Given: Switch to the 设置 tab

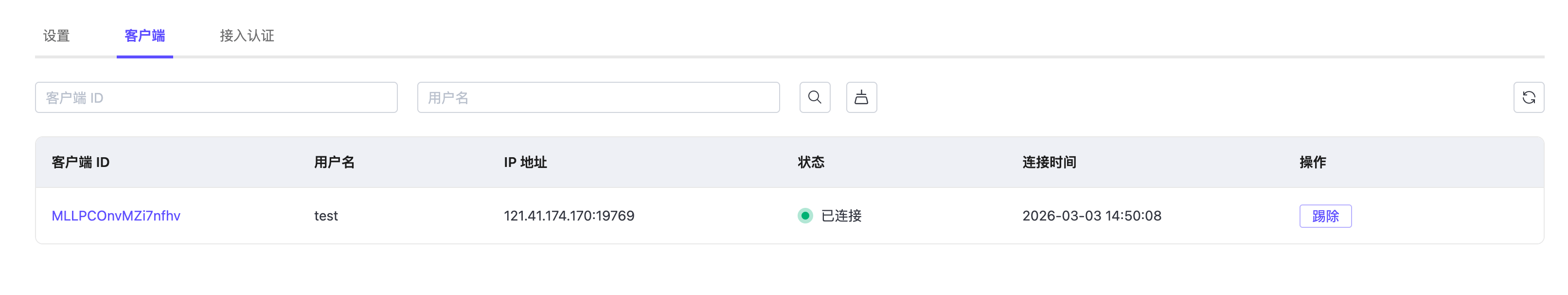Looking at the screenshot, I should pyautogui.click(x=56, y=36).
